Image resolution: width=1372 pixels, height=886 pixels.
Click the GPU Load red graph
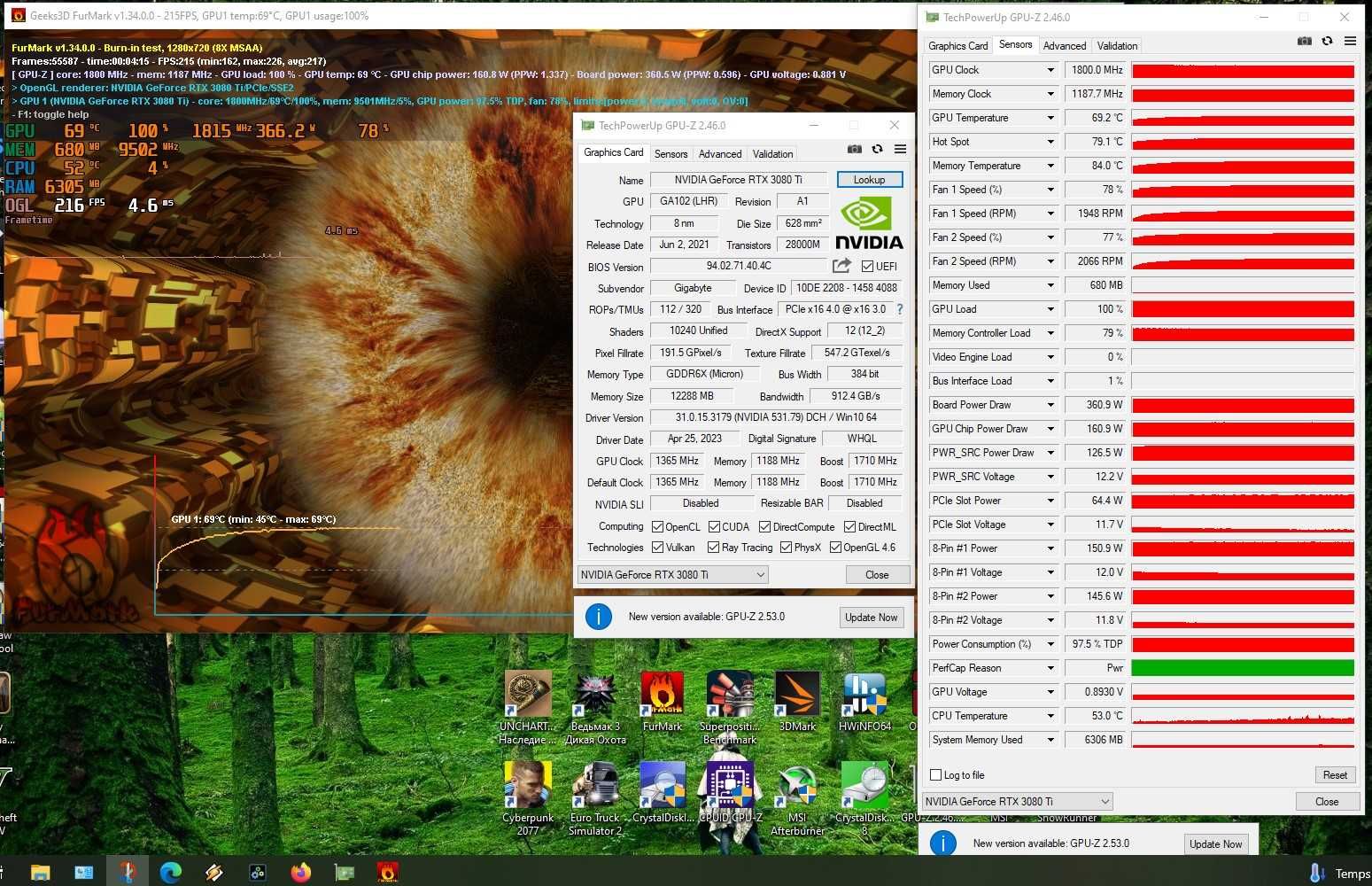1243,309
